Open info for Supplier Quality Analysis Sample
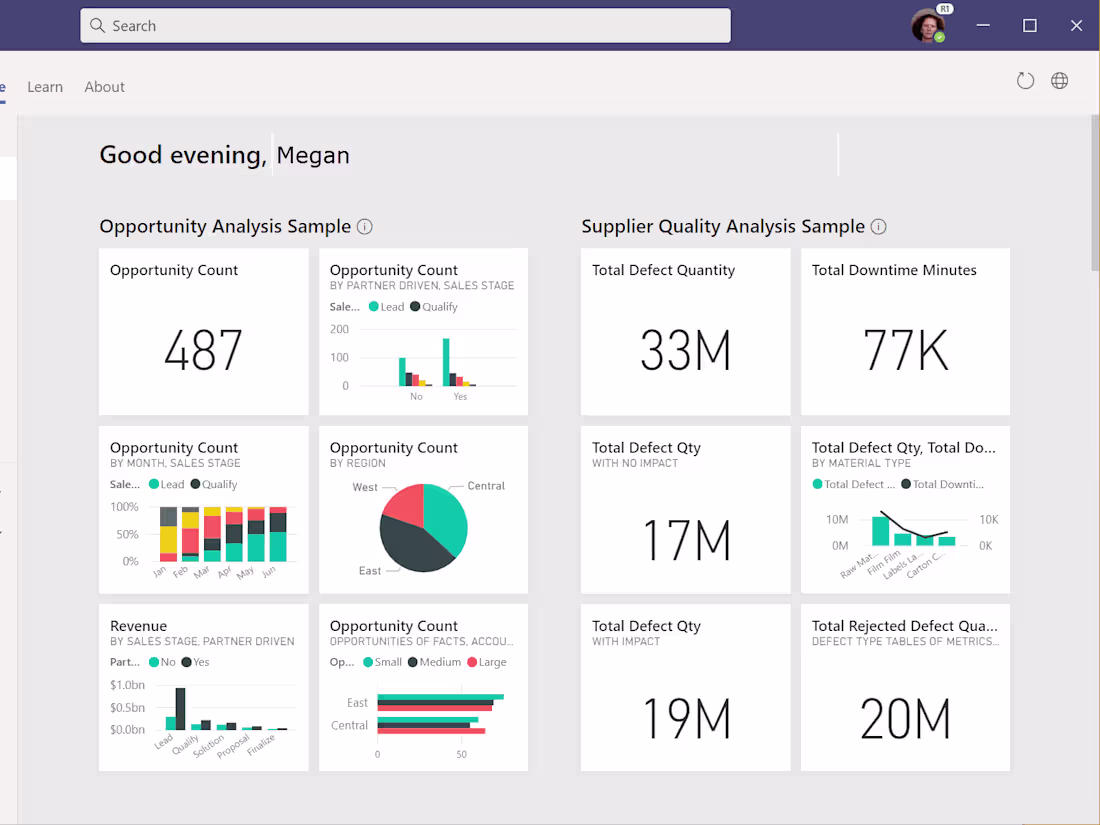The image size is (1100, 825). click(x=878, y=227)
